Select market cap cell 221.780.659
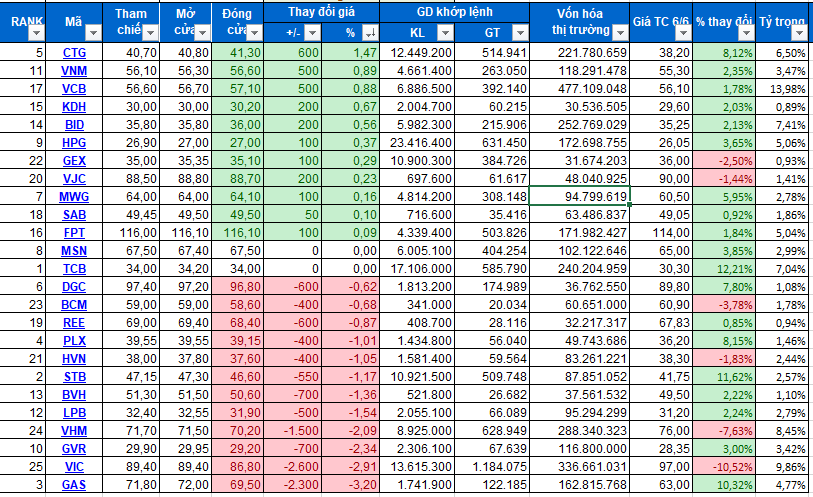813x497 pixels. point(580,53)
